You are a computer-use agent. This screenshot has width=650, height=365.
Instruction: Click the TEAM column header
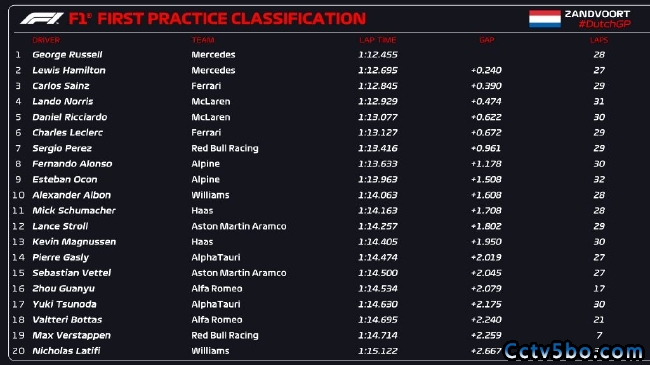[203, 40]
